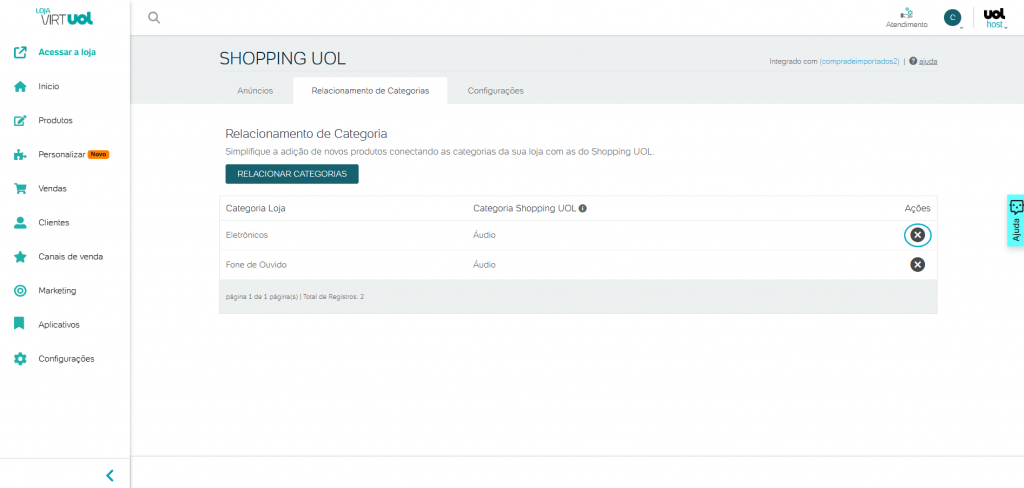Click the Relacionamento de Categoria heading
This screenshot has width=1024, height=488.
[306, 134]
